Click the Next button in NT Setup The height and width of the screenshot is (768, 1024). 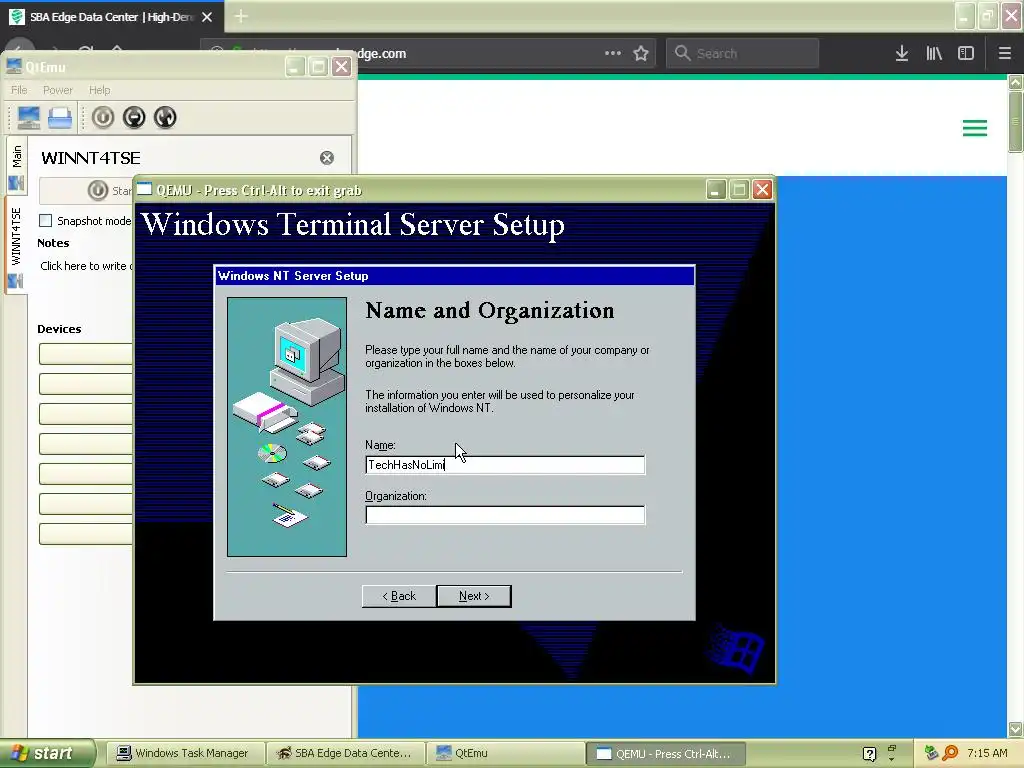[474, 596]
